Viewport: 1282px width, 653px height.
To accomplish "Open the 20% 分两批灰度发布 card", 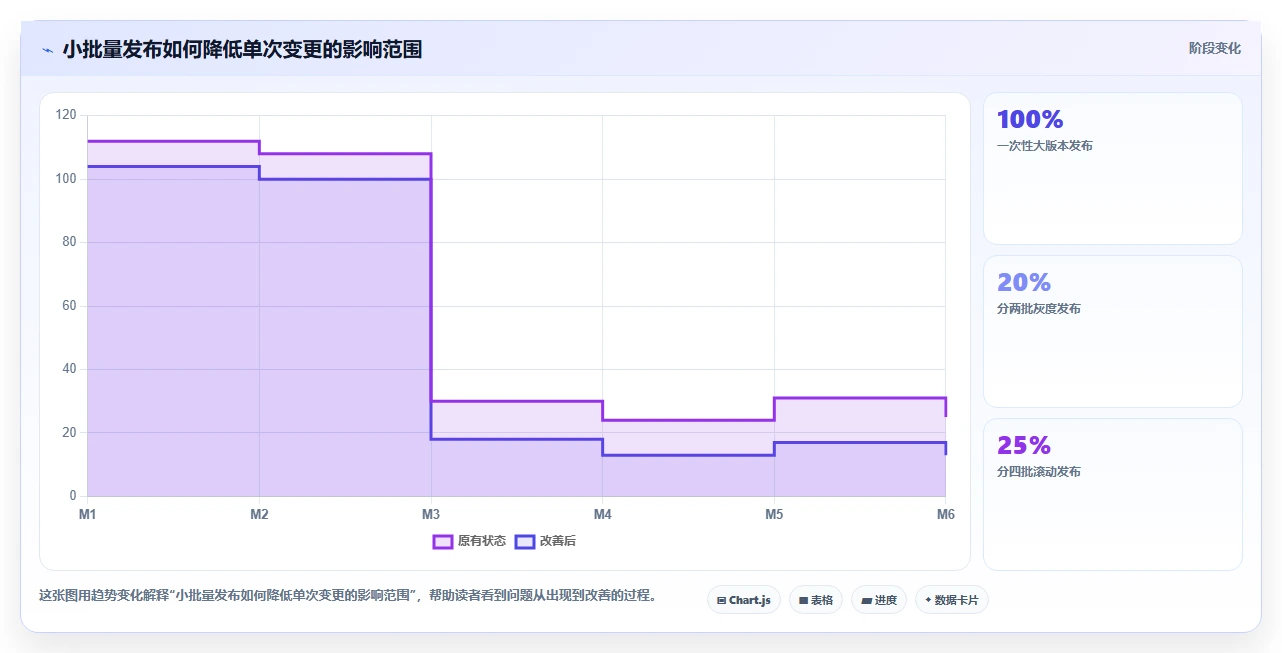I will (1113, 332).
